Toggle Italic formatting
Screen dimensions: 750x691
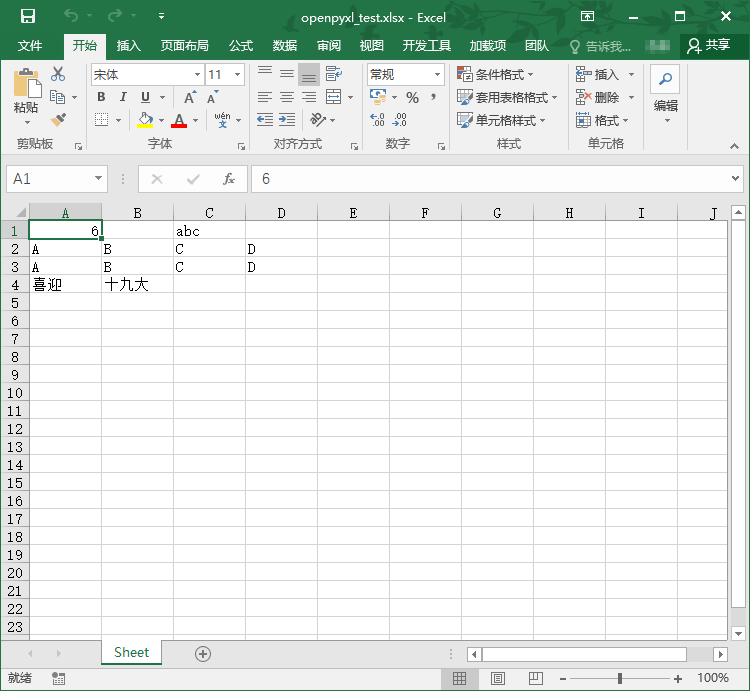(123, 97)
